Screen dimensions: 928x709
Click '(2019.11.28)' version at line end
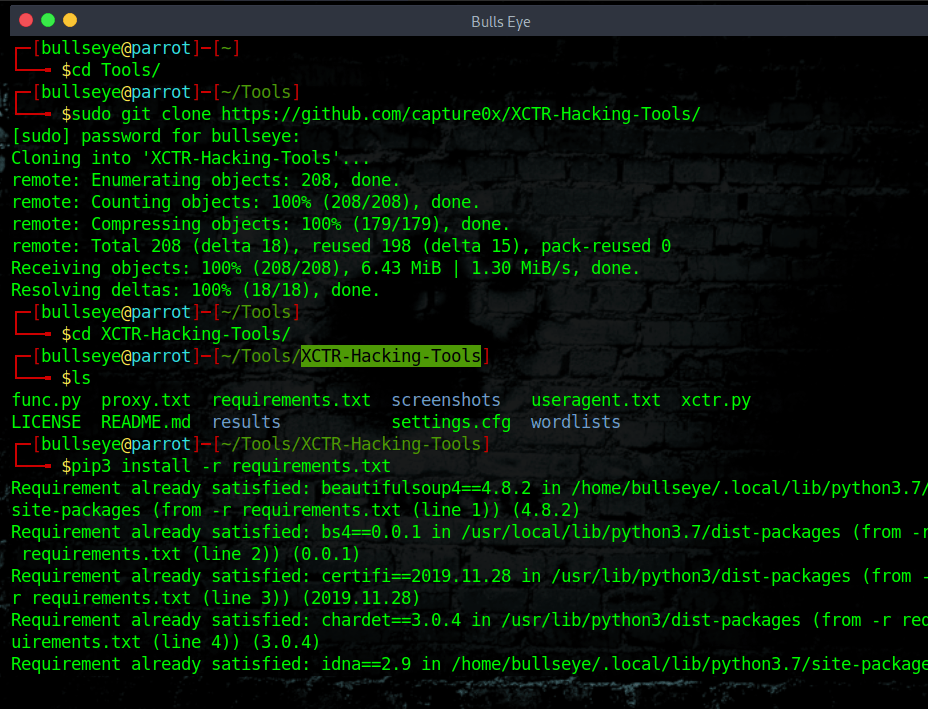click(x=361, y=598)
